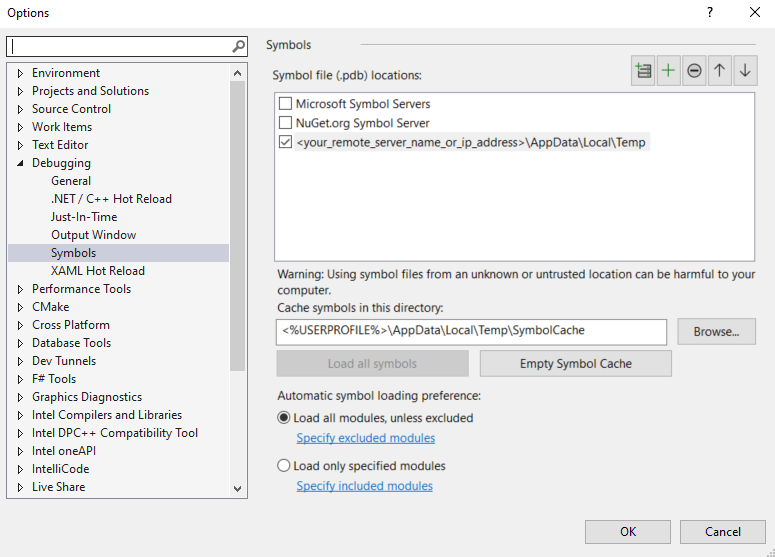Expand the Environment tree node
This screenshot has height=557, width=775.
click(x=20, y=73)
